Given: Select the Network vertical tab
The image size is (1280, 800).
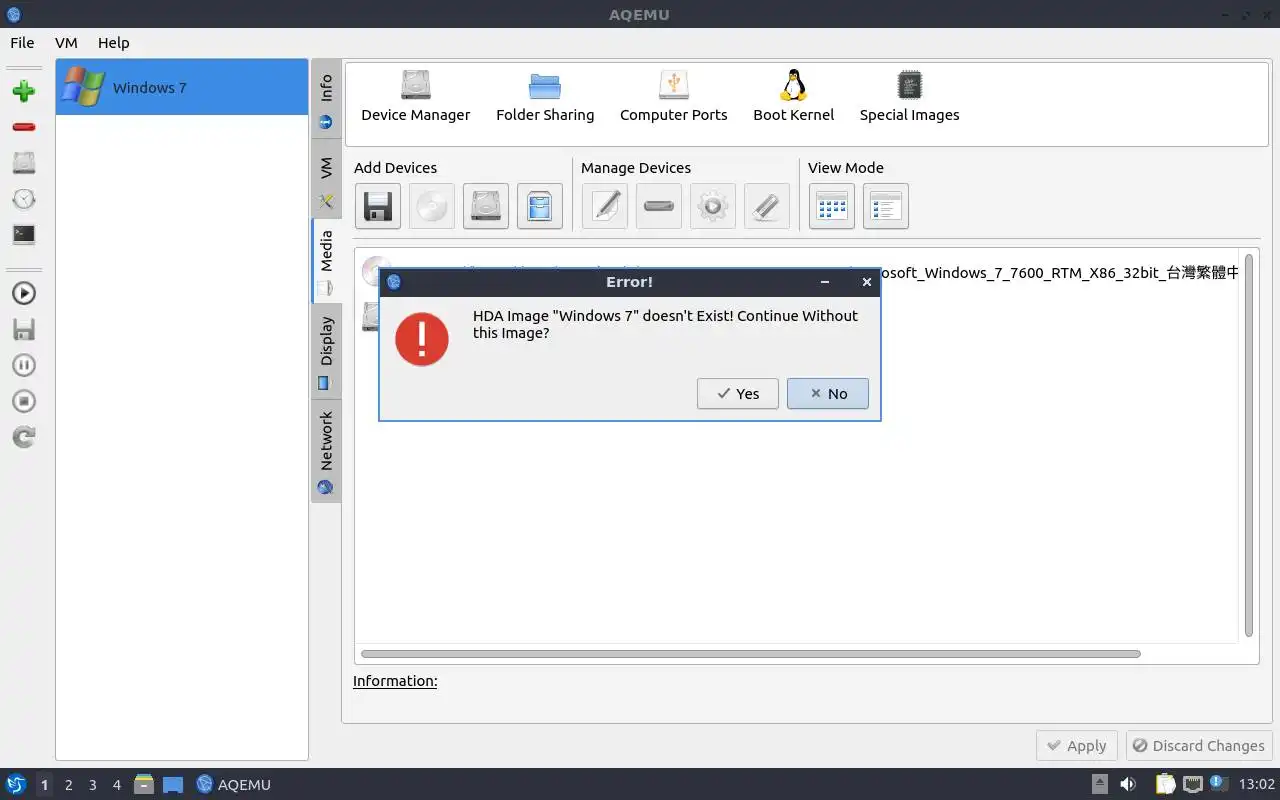Looking at the screenshot, I should 326,451.
